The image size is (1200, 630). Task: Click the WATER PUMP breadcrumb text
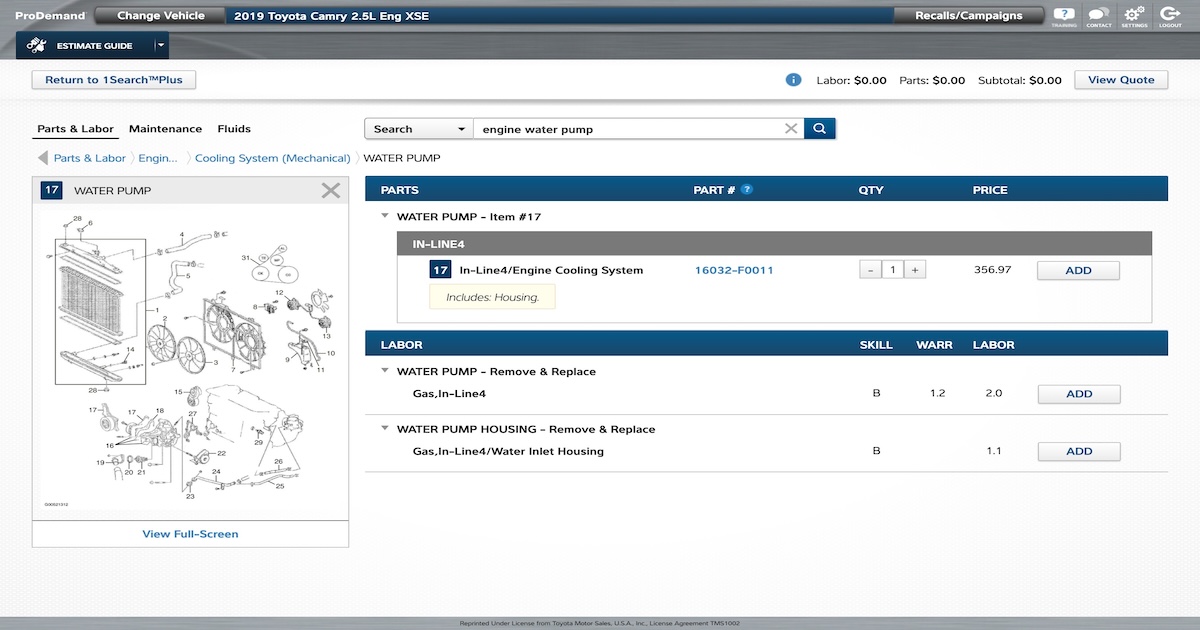tap(402, 158)
